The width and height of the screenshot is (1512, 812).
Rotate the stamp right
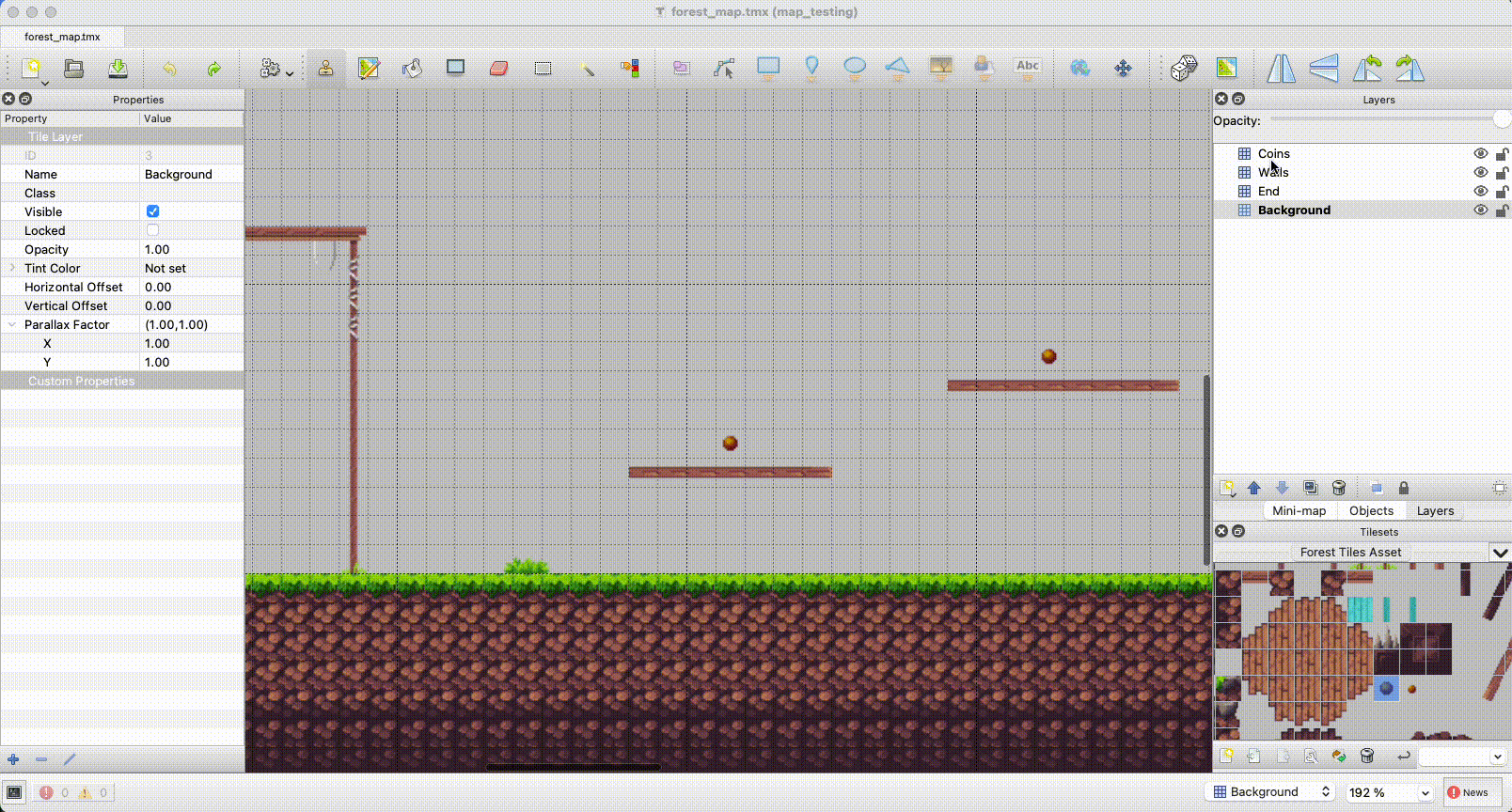(x=1410, y=69)
